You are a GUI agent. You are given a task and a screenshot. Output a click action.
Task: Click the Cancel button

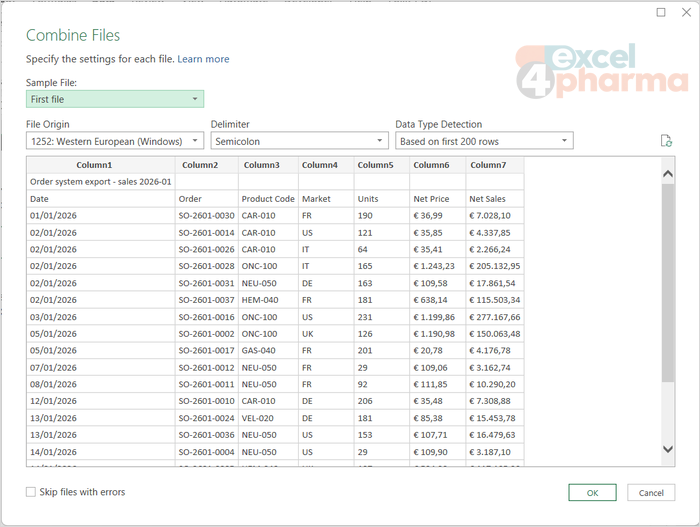coord(651,493)
